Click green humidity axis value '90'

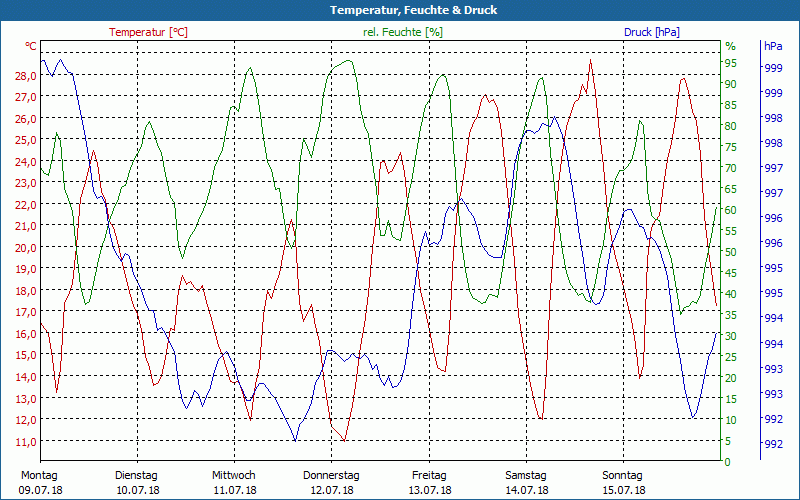pyautogui.click(x=731, y=84)
